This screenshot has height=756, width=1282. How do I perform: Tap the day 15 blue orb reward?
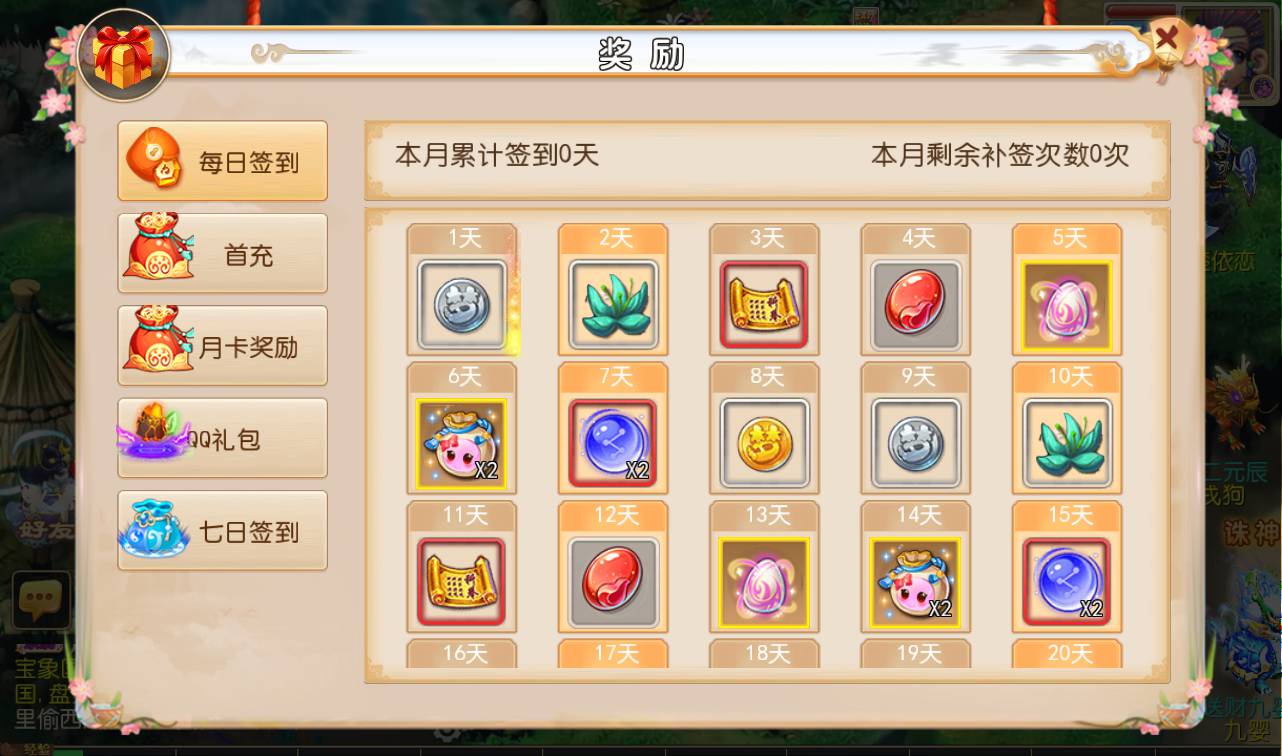click(x=1067, y=583)
